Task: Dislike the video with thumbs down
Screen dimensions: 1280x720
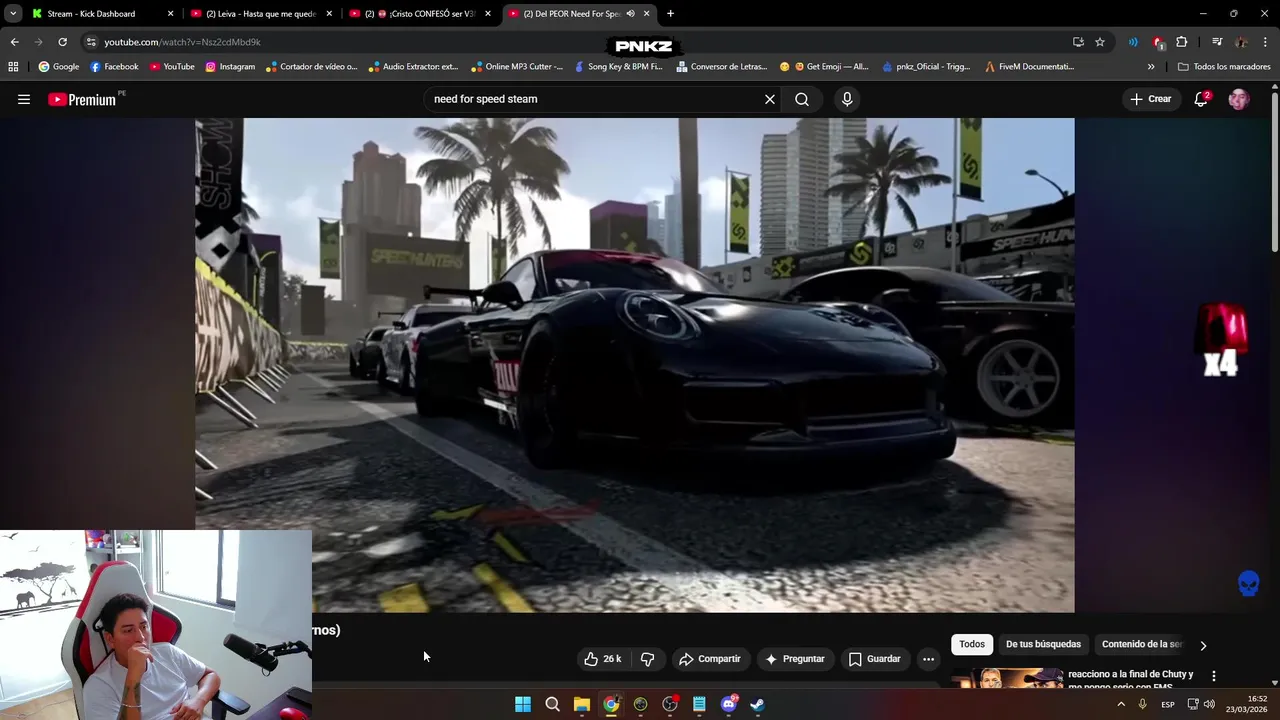Action: 647,659
